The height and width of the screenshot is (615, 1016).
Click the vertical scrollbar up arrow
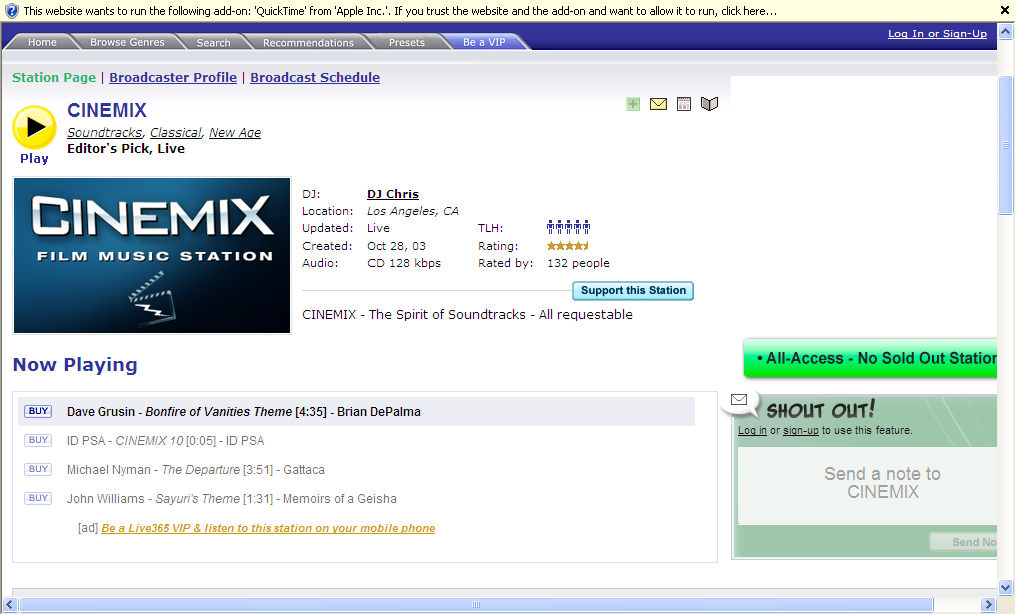[1006, 31]
